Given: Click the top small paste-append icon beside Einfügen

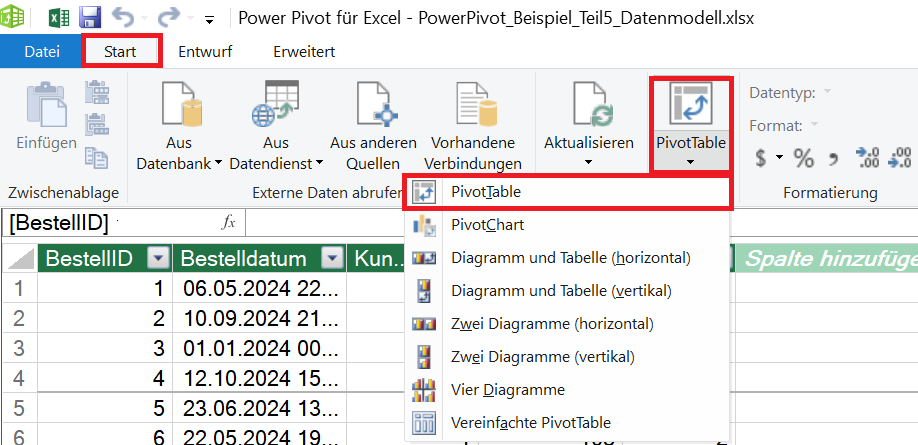Looking at the screenshot, I should tap(97, 93).
